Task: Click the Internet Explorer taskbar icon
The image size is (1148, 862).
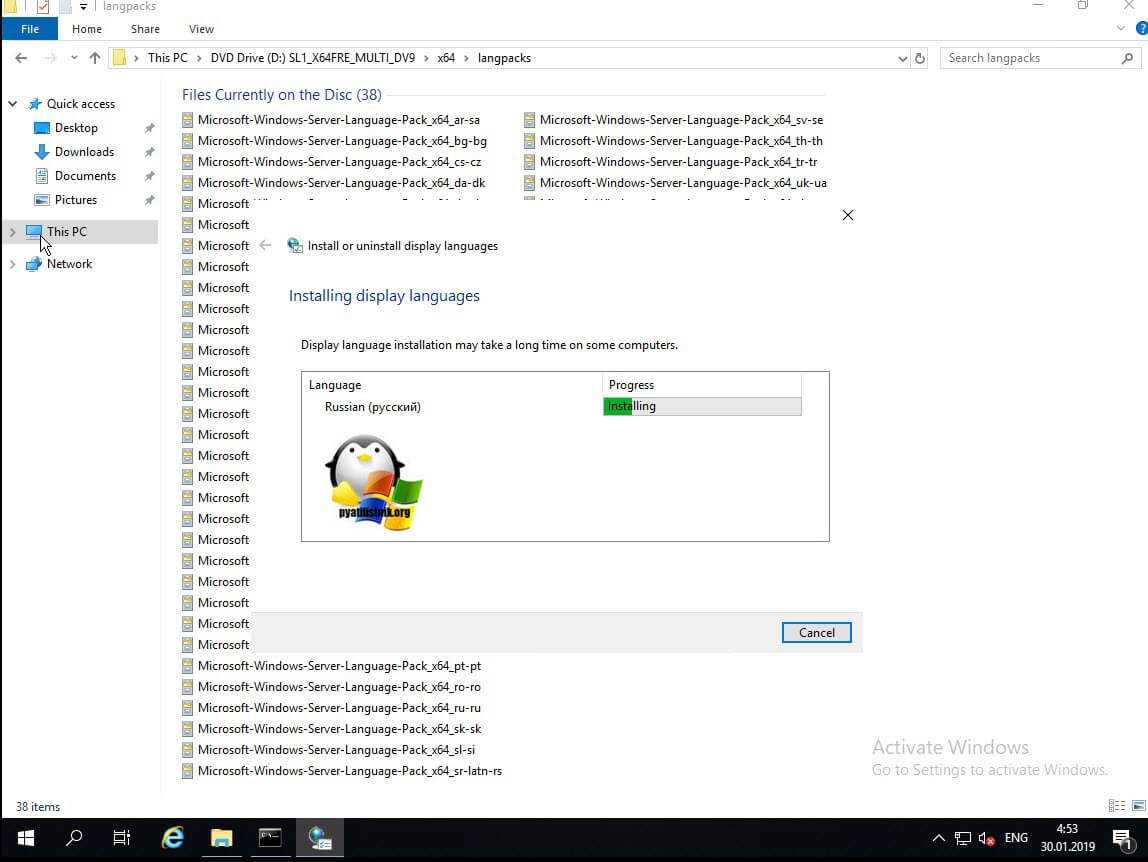Action: (x=172, y=838)
